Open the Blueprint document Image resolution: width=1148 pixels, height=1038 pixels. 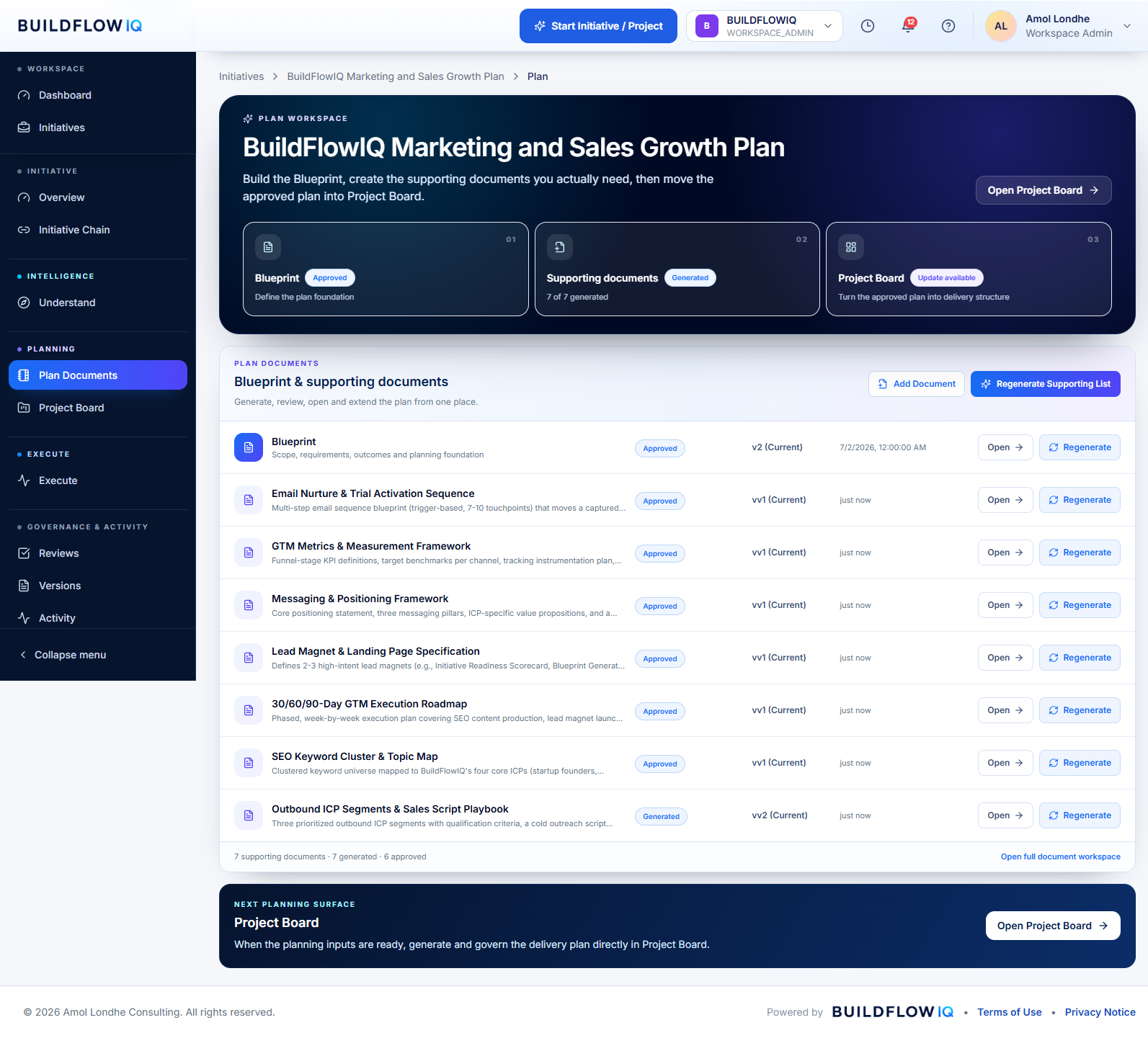tap(1005, 447)
